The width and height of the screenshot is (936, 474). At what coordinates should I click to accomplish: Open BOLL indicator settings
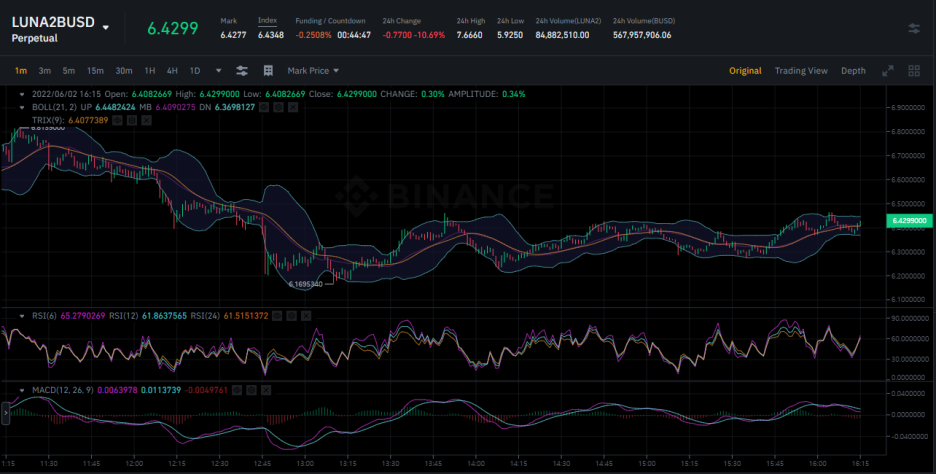pyautogui.click(x=279, y=107)
